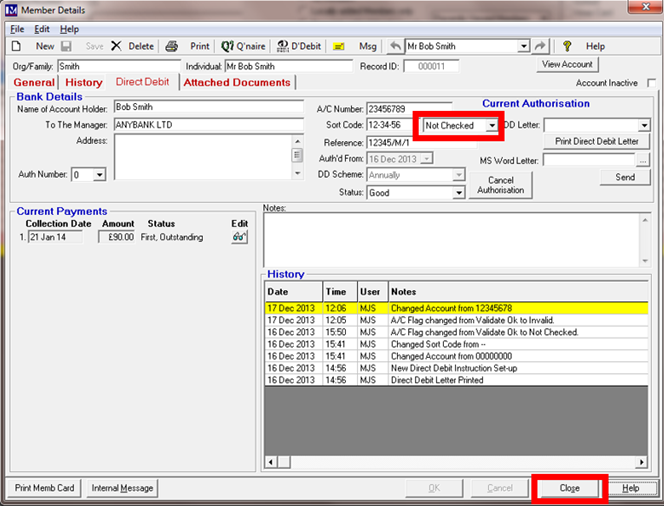
Task: Go to previous member with back arrow
Action: [x=395, y=46]
